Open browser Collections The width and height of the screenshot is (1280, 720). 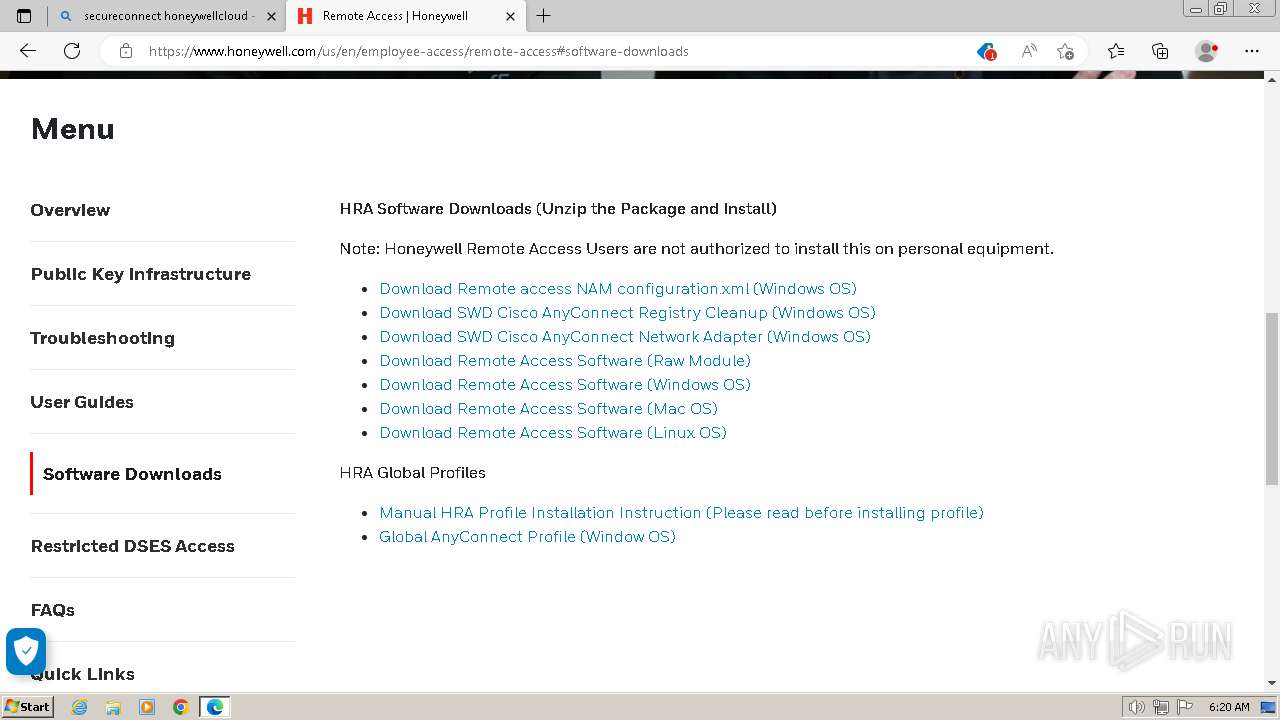point(1160,51)
